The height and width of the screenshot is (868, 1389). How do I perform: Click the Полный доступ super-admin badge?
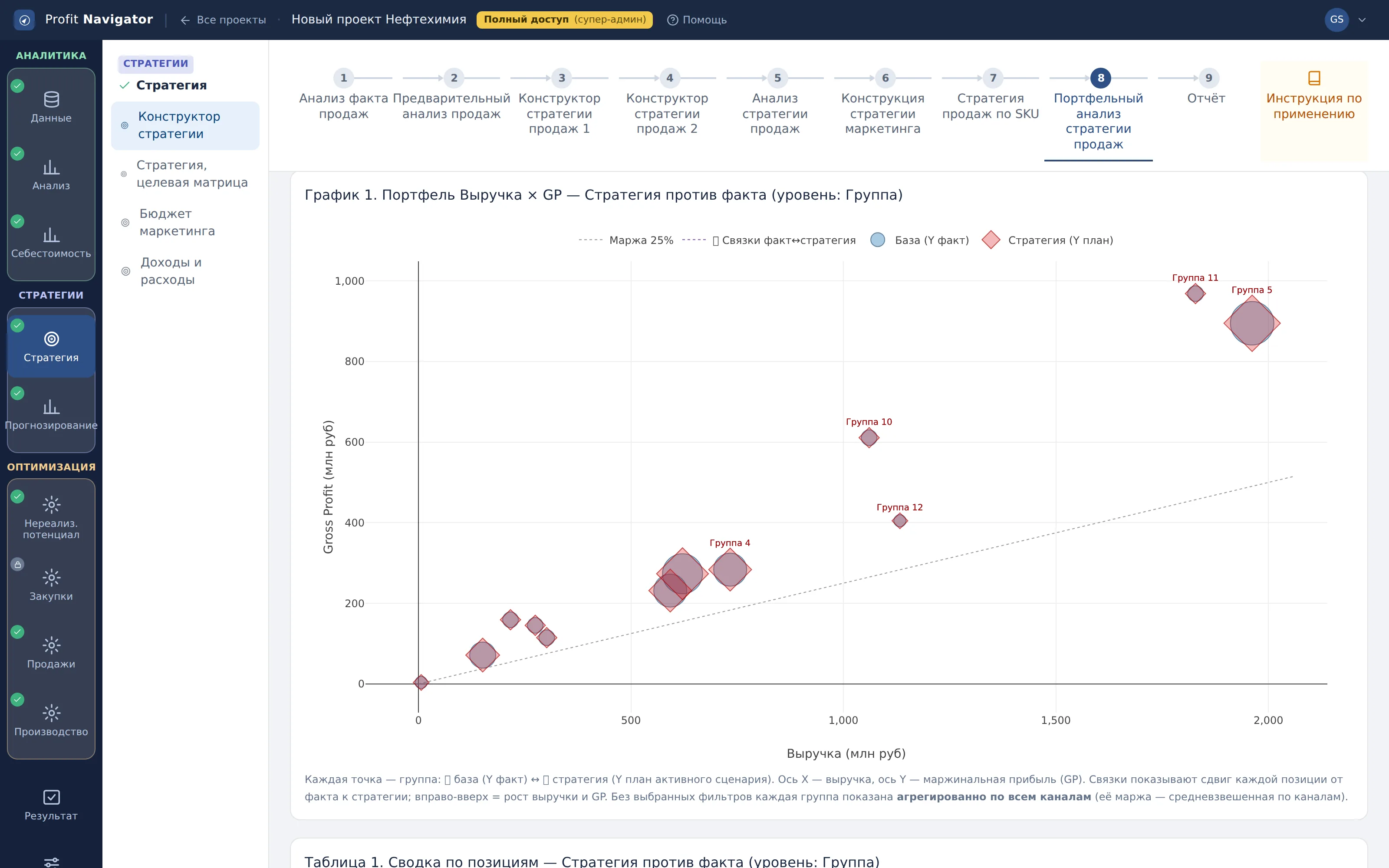click(x=564, y=20)
